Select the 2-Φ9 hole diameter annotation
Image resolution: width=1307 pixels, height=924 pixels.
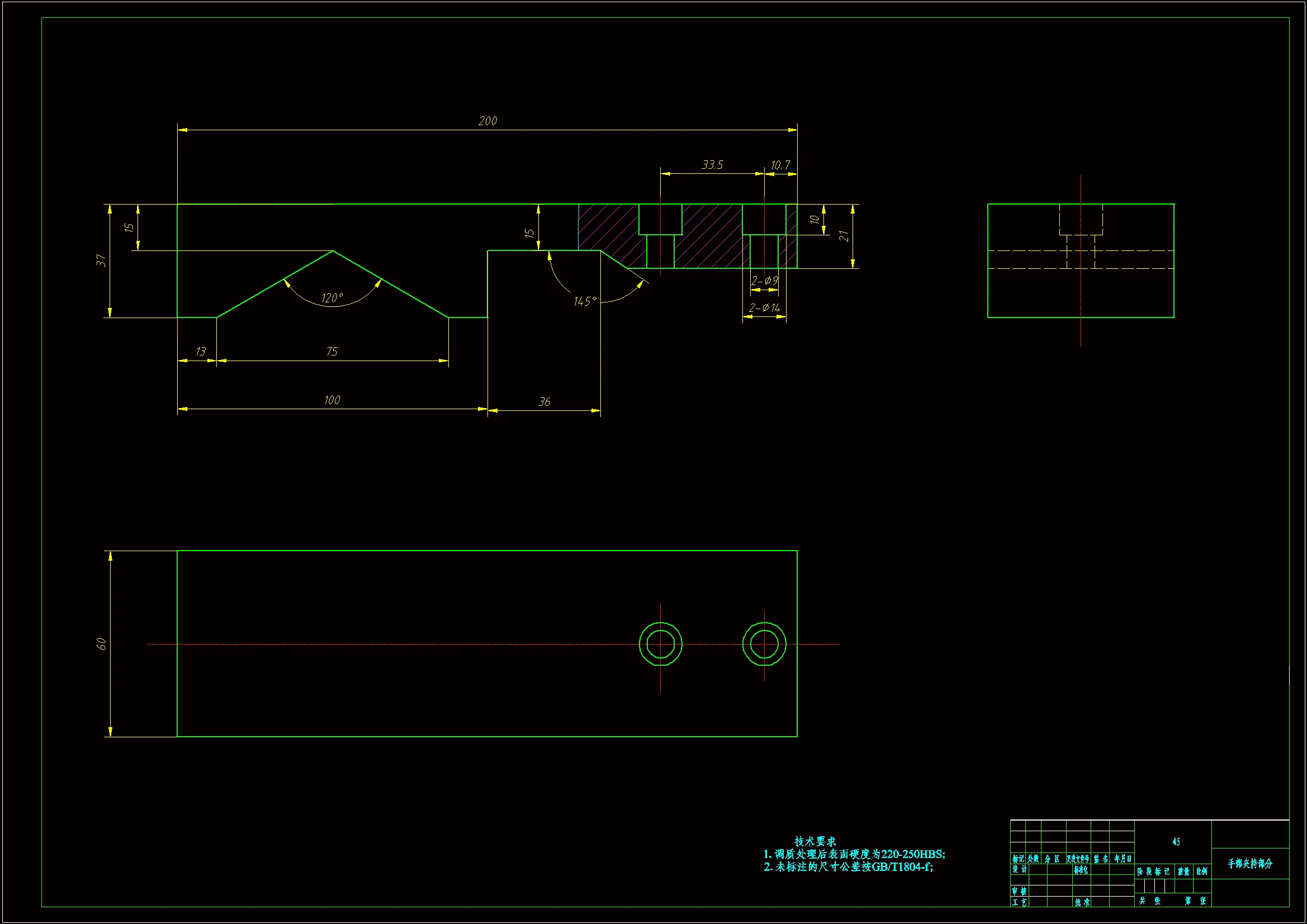click(x=764, y=281)
